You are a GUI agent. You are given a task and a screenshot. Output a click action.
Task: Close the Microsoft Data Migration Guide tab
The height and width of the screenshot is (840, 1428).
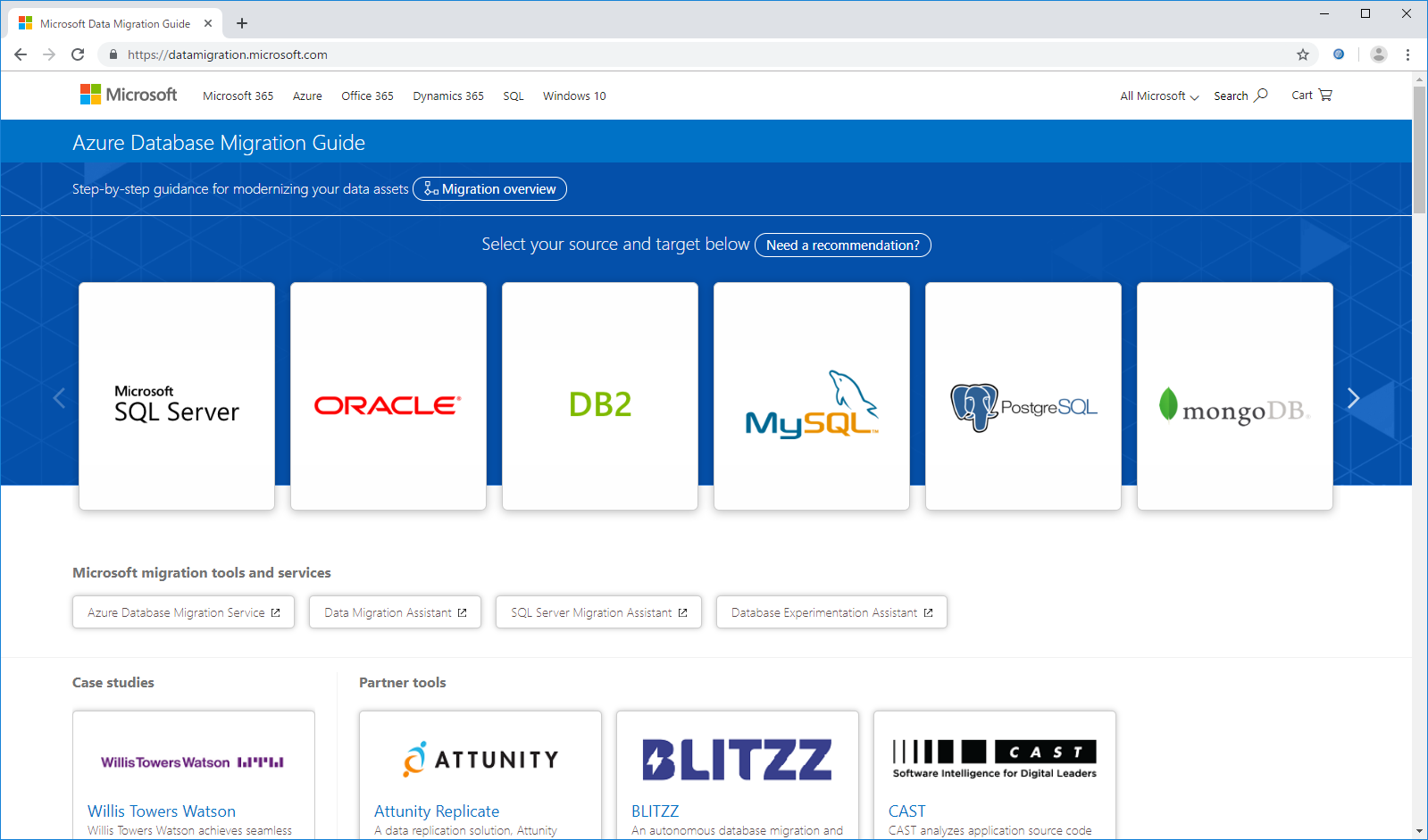coord(208,23)
